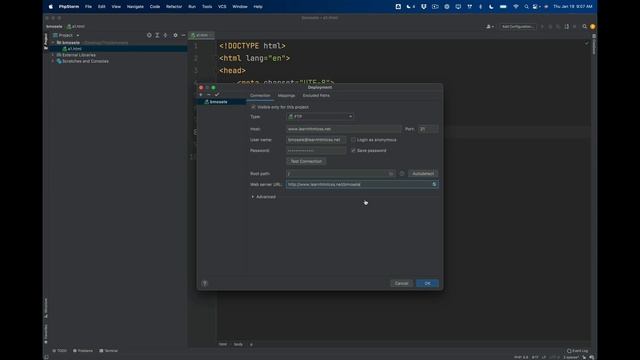This screenshot has height=360, width=640.
Task: Click the Wi-Fi icon in macOS menu bar
Action: [x=516, y=7]
